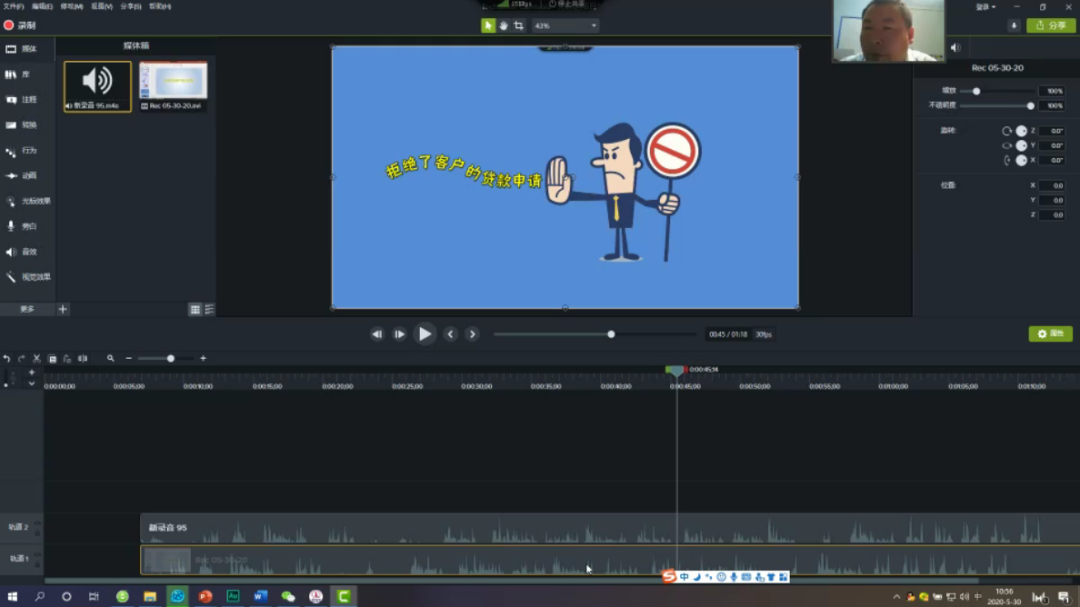Click the position Z value field

(1053, 215)
